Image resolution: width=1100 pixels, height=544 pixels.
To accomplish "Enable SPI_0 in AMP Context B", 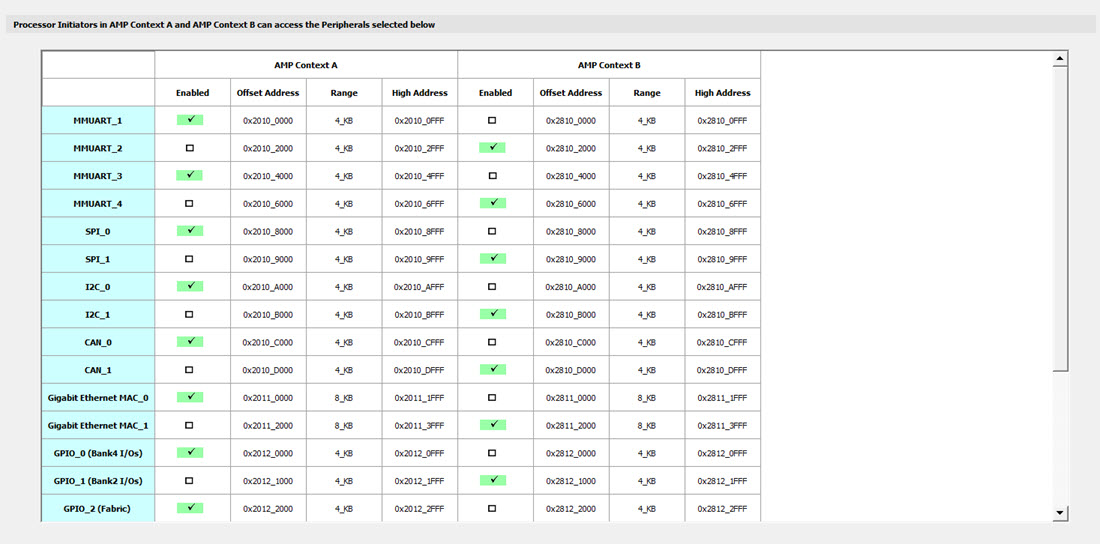I will [x=492, y=231].
